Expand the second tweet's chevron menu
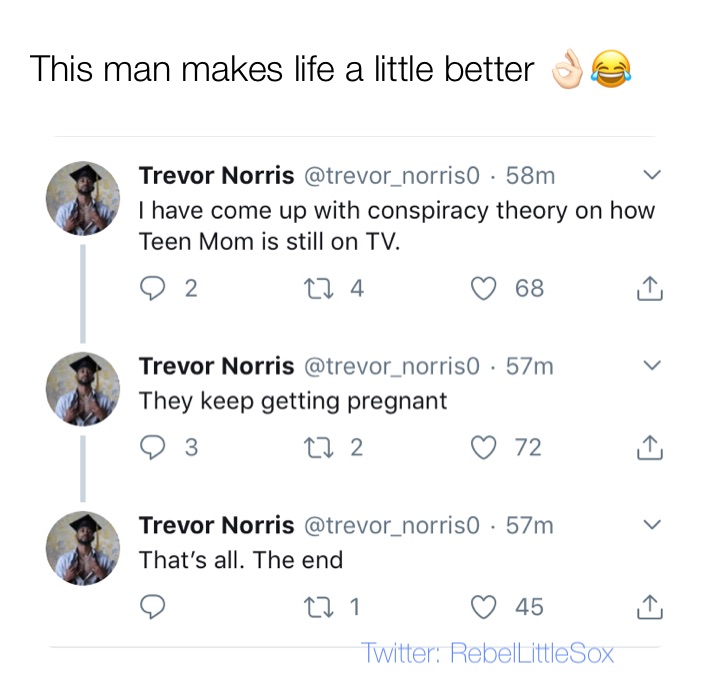 click(x=650, y=366)
